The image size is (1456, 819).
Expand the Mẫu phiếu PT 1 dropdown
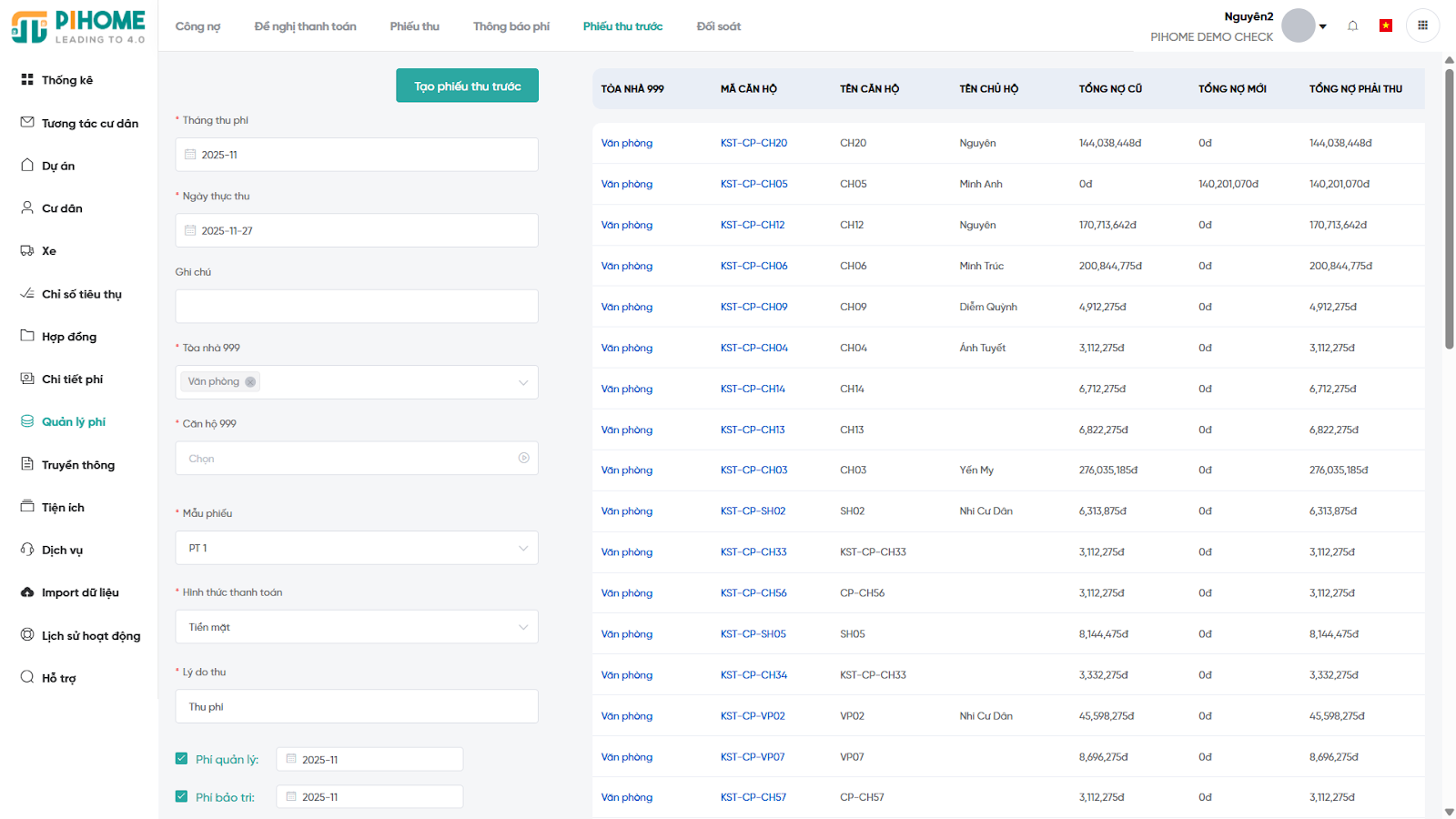tap(522, 548)
